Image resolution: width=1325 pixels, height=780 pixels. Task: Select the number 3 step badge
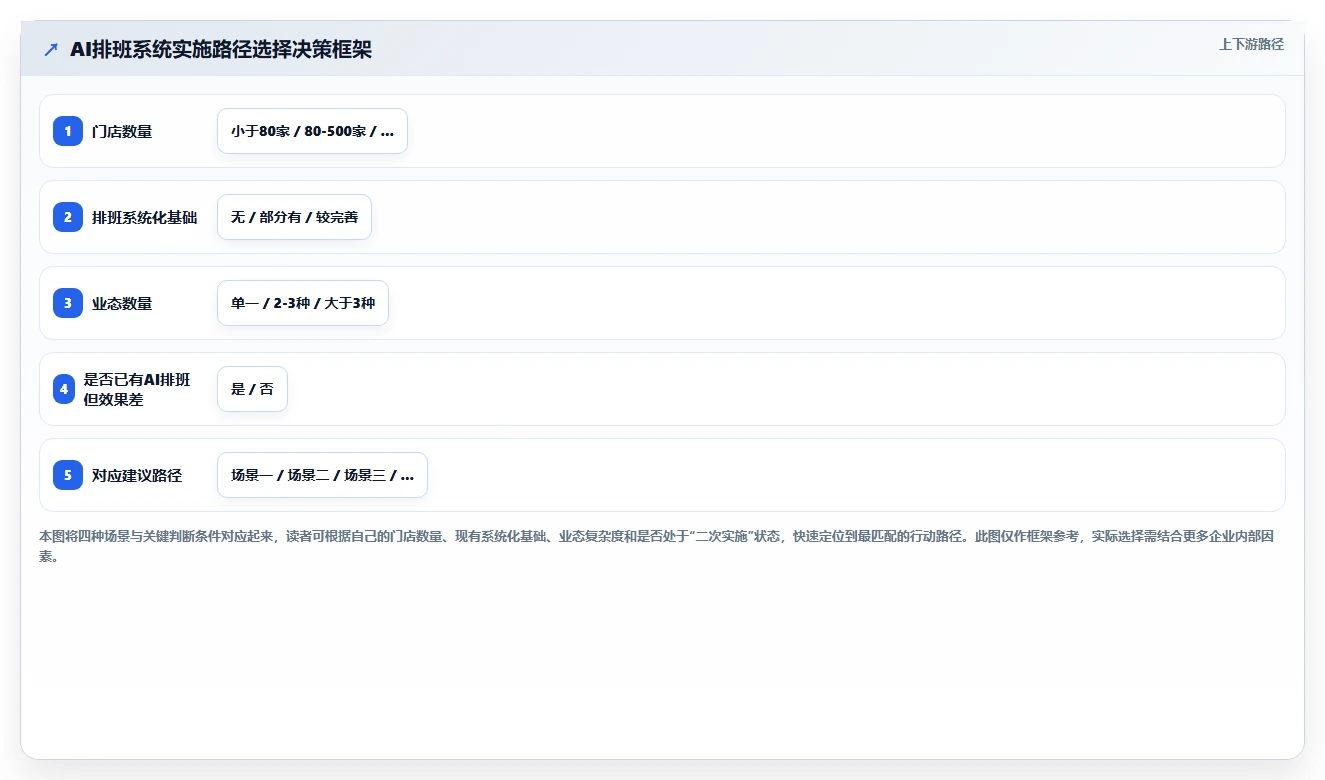pos(68,303)
